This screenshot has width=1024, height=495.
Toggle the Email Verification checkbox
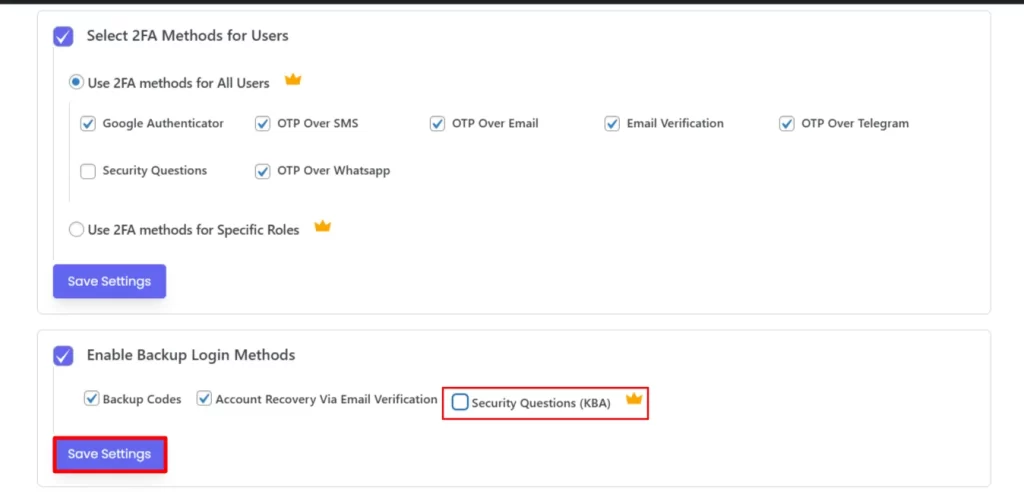coord(612,124)
